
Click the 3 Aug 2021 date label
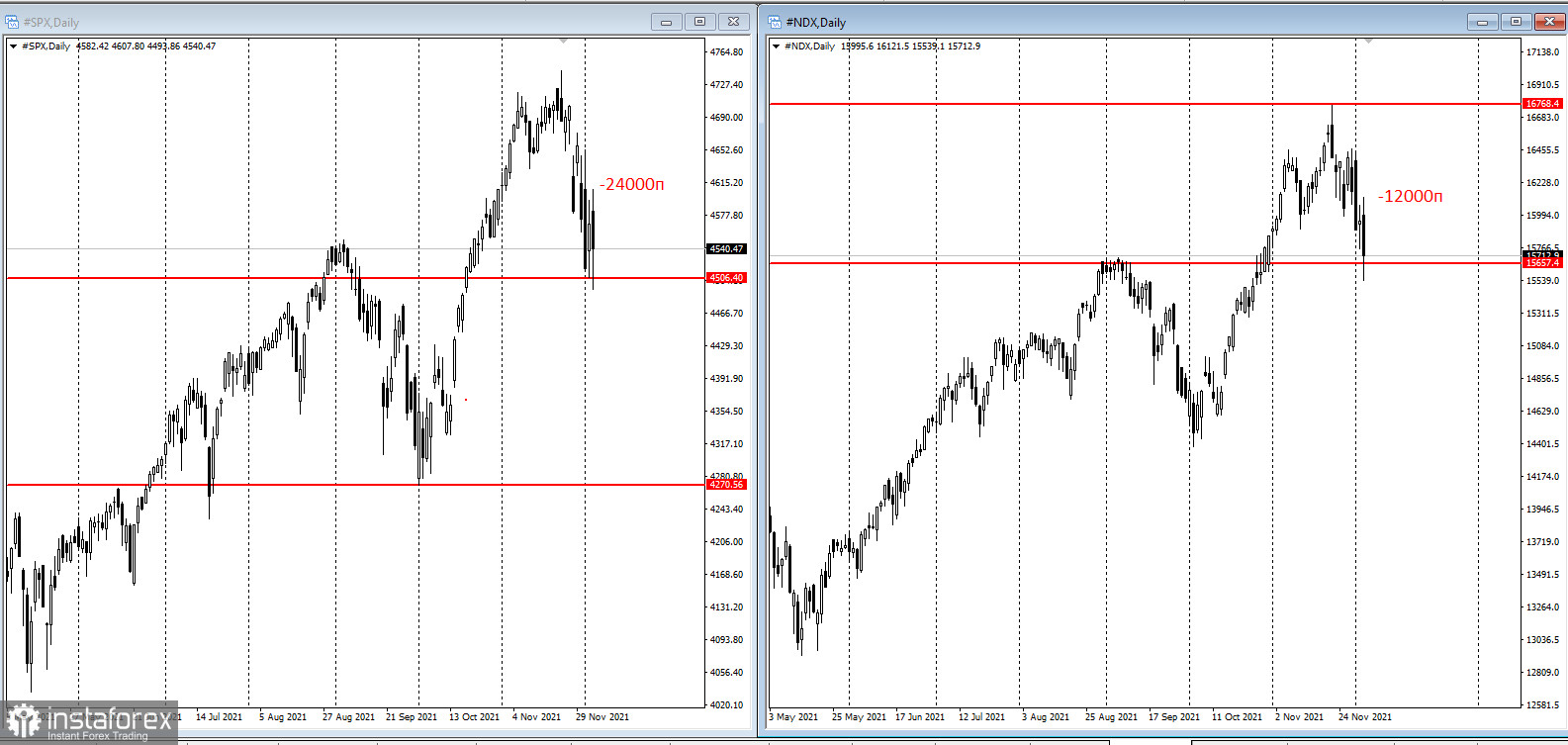click(1046, 717)
